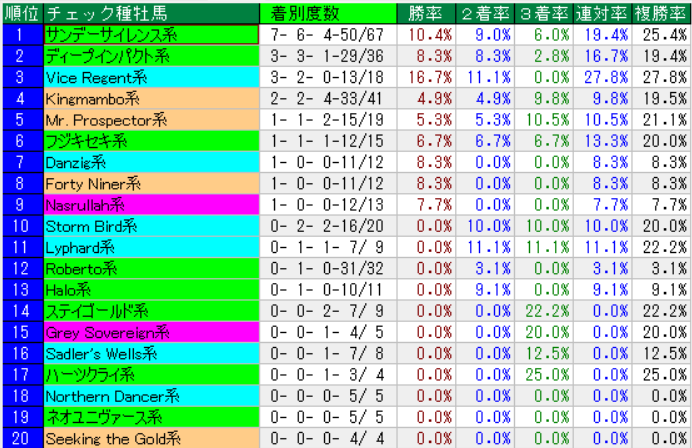
Task: Click the 21.1% 複勝率 for Mr. Prospector系
Action: [665, 120]
